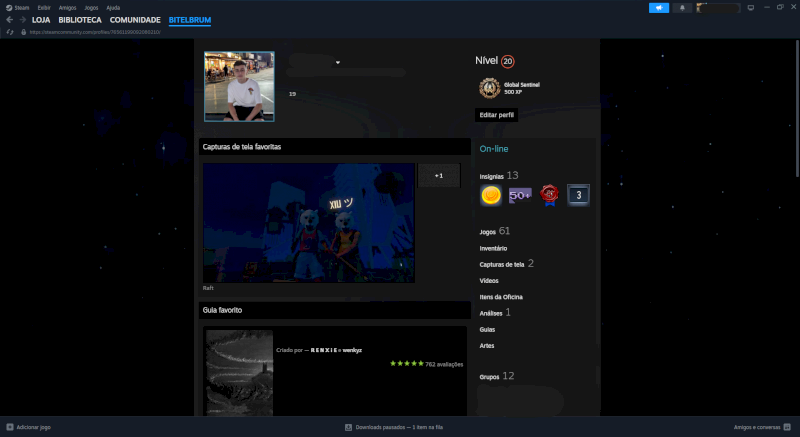
Task: Click the browser back arrow
Action: pos(9,20)
